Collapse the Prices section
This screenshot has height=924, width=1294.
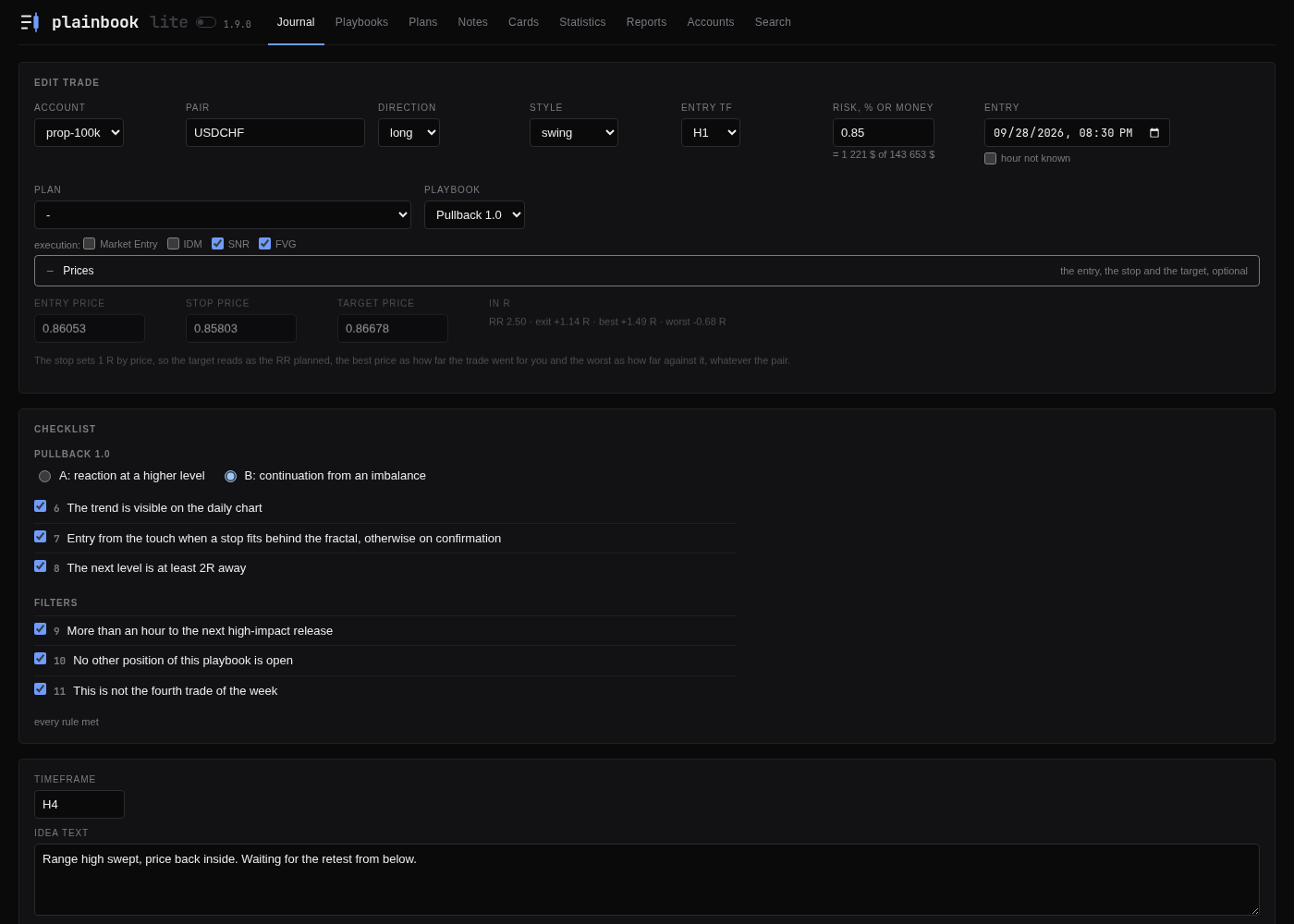tap(647, 271)
